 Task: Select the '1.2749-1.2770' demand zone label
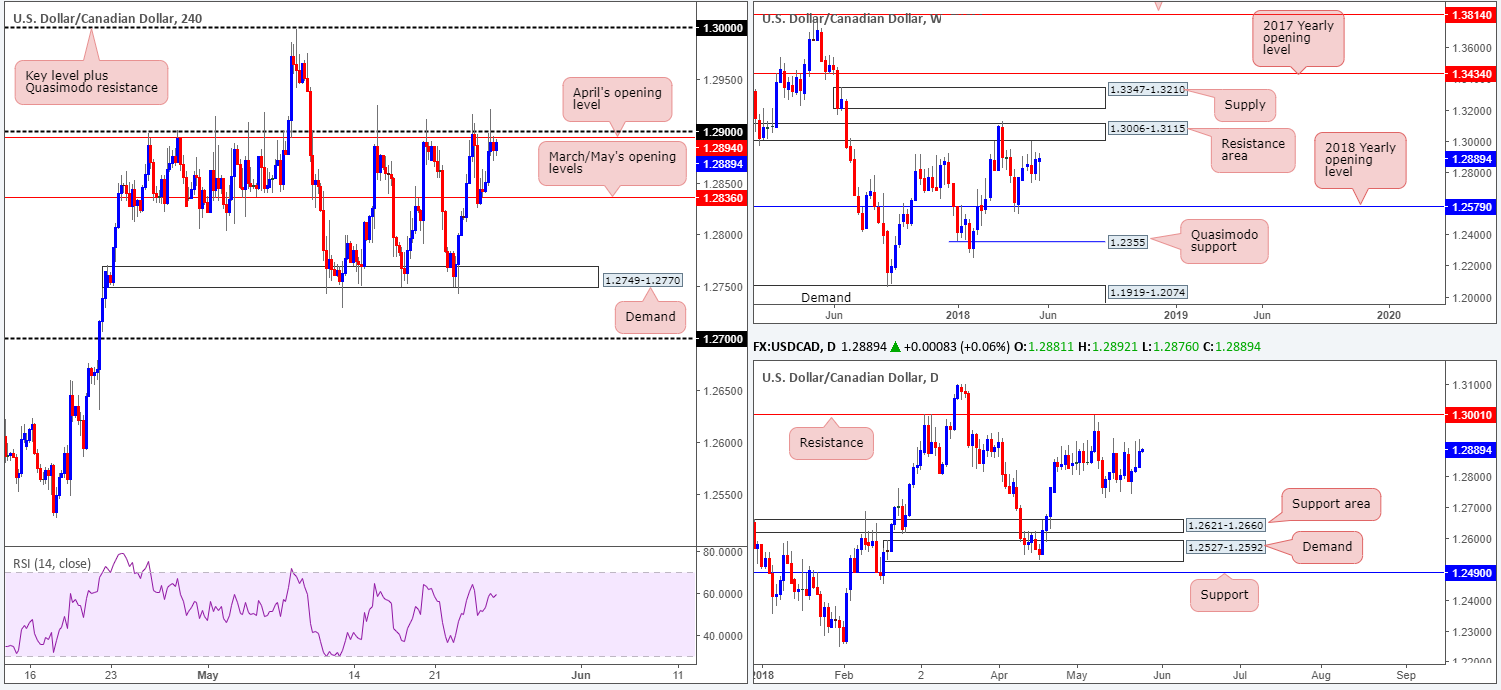click(x=643, y=281)
